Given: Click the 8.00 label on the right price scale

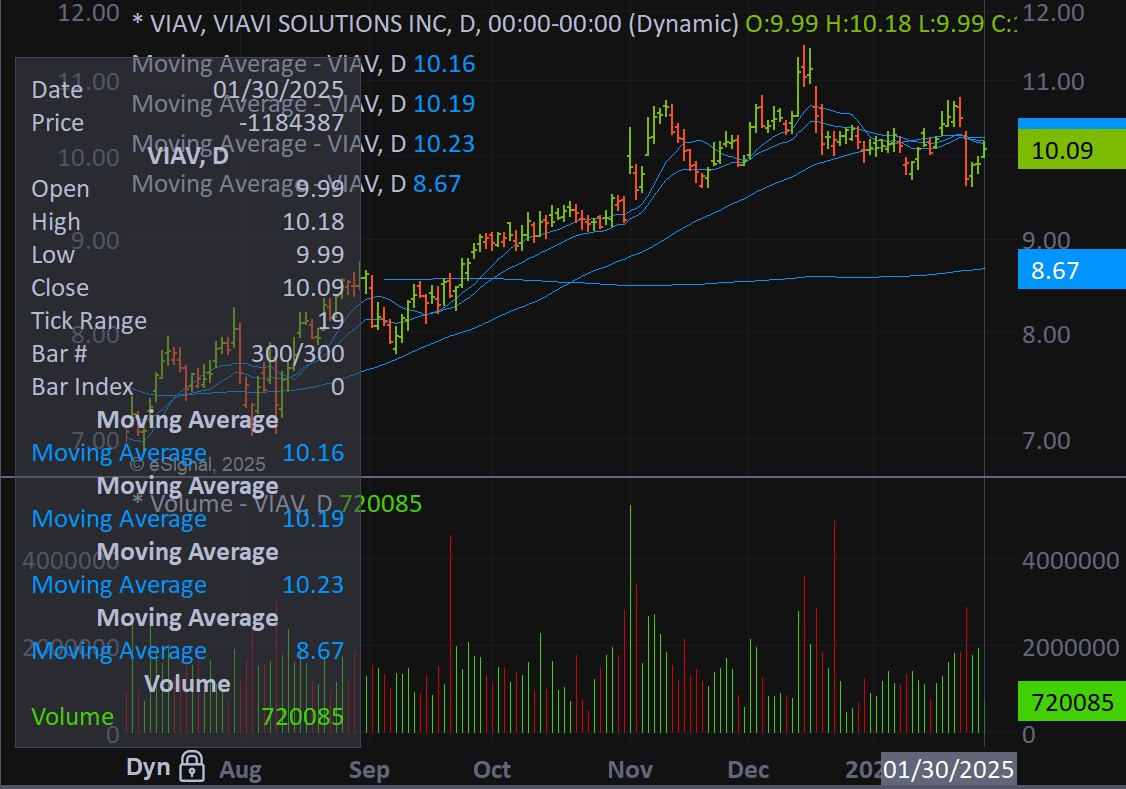Looking at the screenshot, I should coord(1046,335).
